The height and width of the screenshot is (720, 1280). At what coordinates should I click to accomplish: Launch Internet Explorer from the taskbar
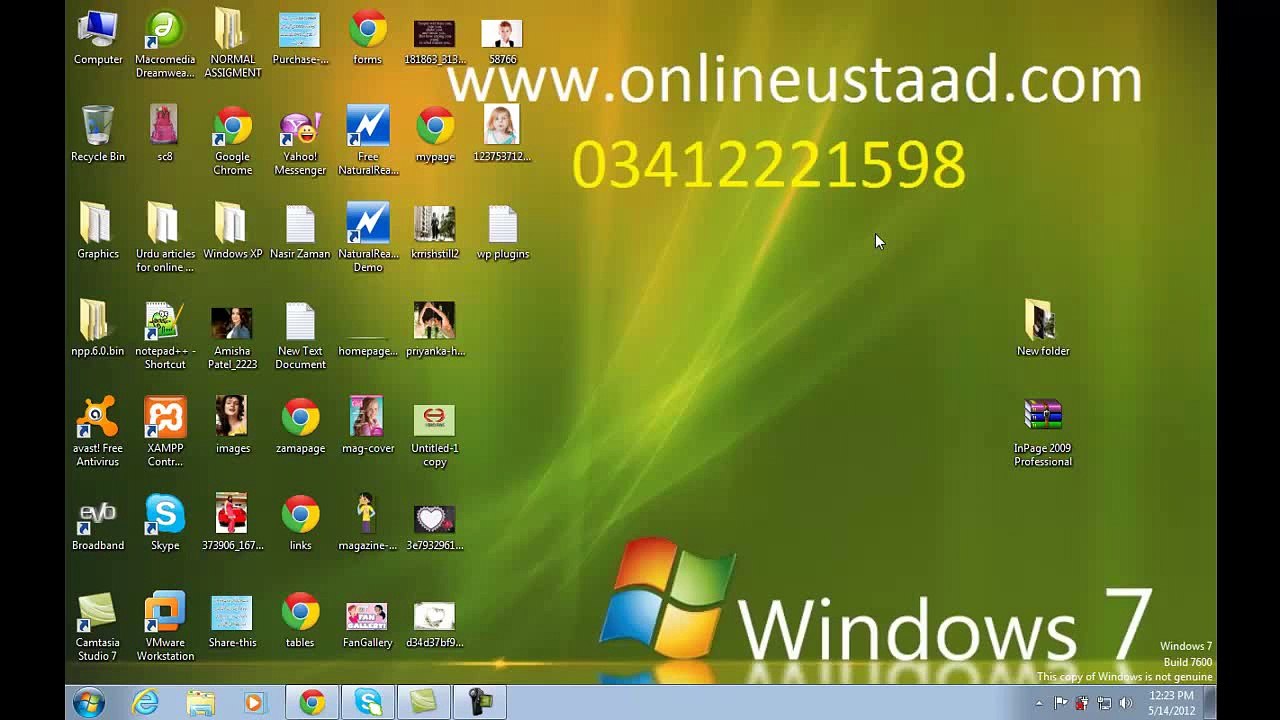[146, 703]
